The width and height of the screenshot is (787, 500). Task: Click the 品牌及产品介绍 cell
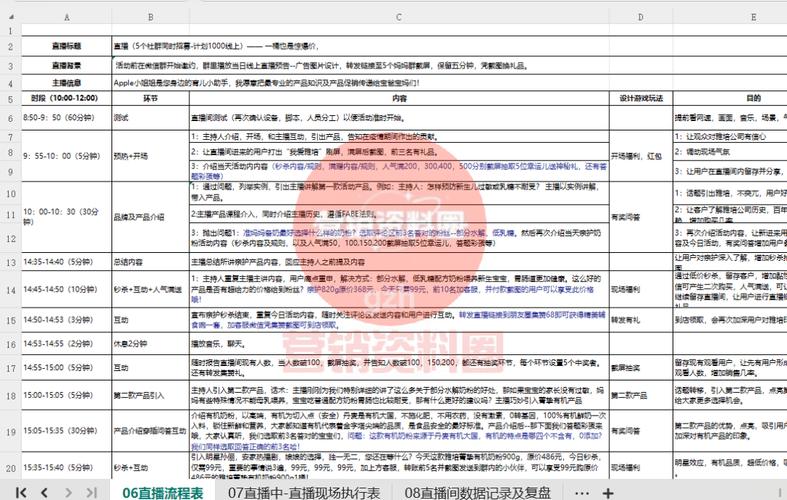(x=150, y=217)
